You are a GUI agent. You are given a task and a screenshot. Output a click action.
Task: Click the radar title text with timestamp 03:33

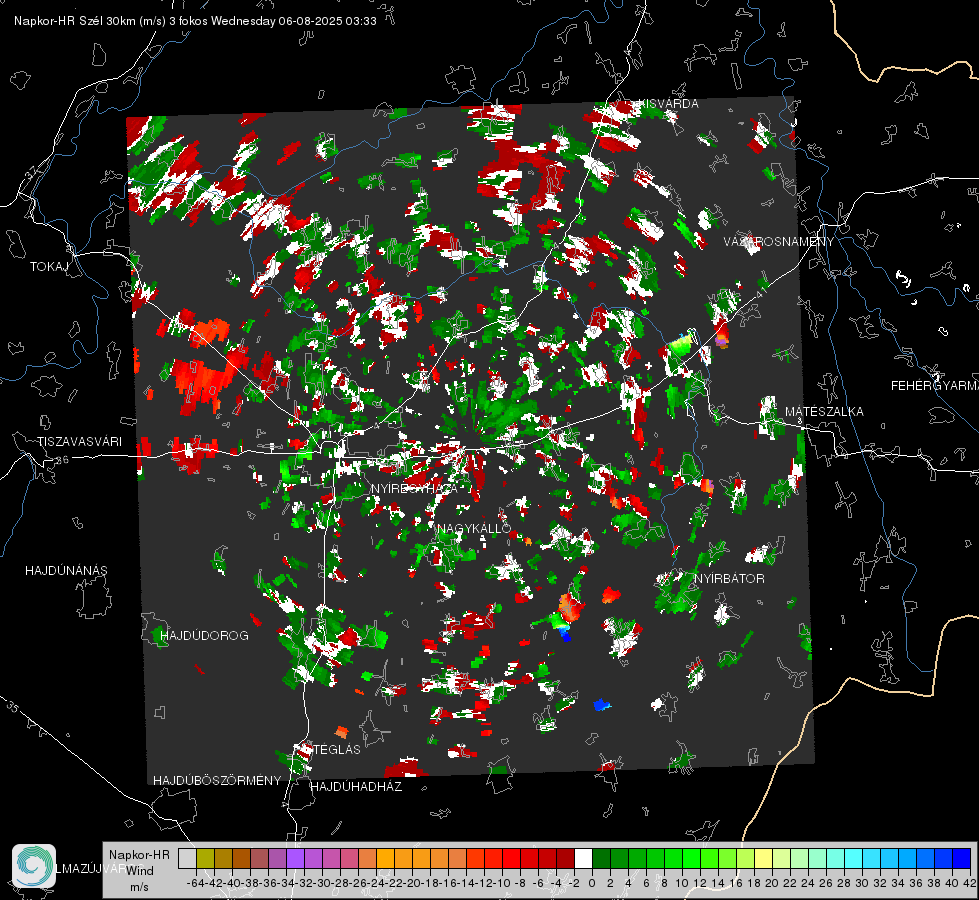tap(195, 21)
